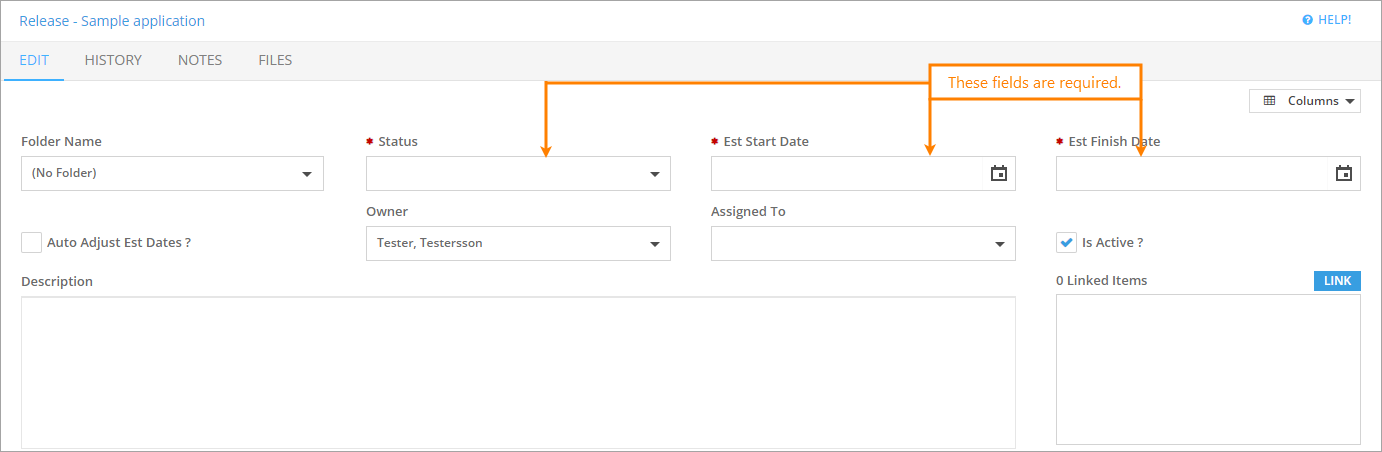The image size is (1382, 452).
Task: Open the Columns dropdown arrow
Action: [x=1350, y=101]
